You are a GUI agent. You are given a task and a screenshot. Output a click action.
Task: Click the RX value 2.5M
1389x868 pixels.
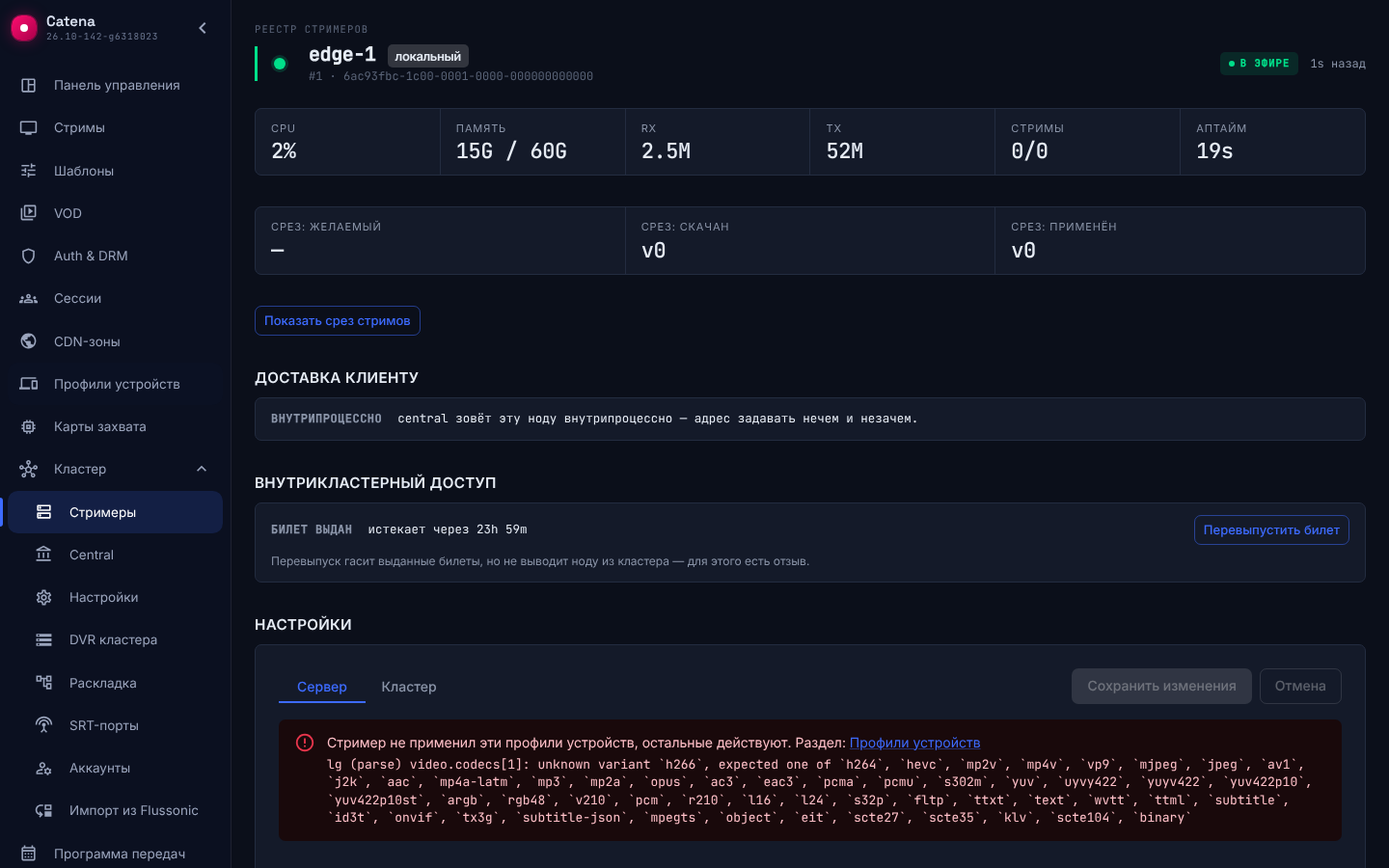[666, 151]
